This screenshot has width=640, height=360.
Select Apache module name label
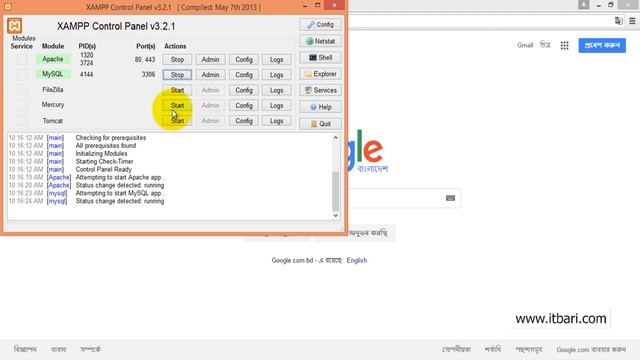pyautogui.click(x=53, y=59)
